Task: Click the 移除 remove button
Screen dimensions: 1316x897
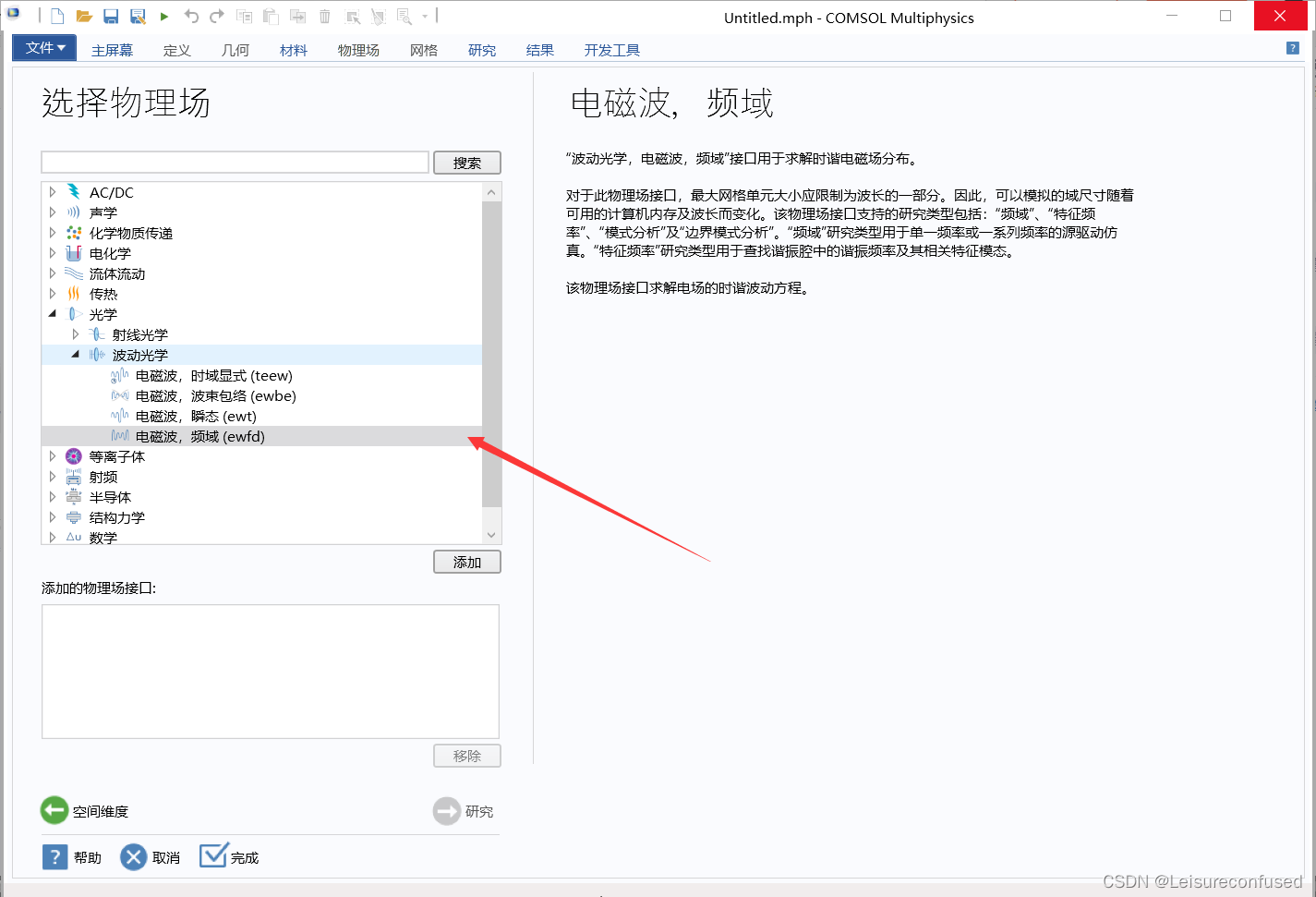Action: click(467, 756)
